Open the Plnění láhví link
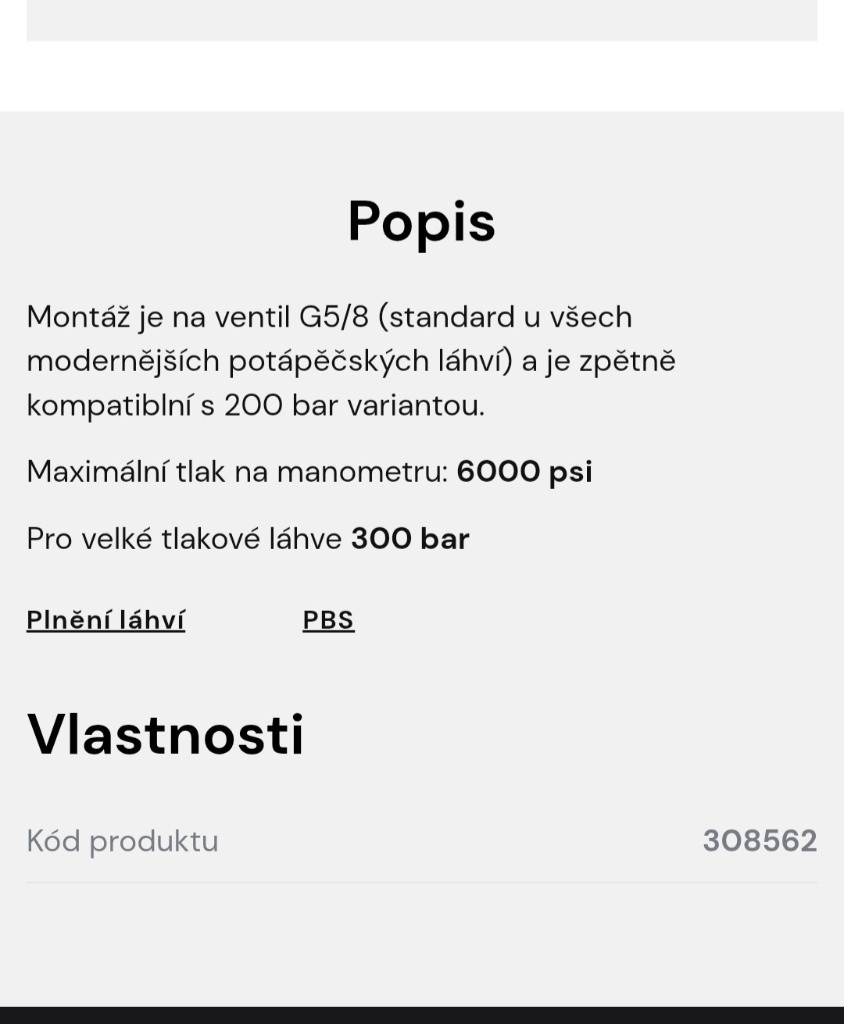The height and width of the screenshot is (1024, 844). 105,620
